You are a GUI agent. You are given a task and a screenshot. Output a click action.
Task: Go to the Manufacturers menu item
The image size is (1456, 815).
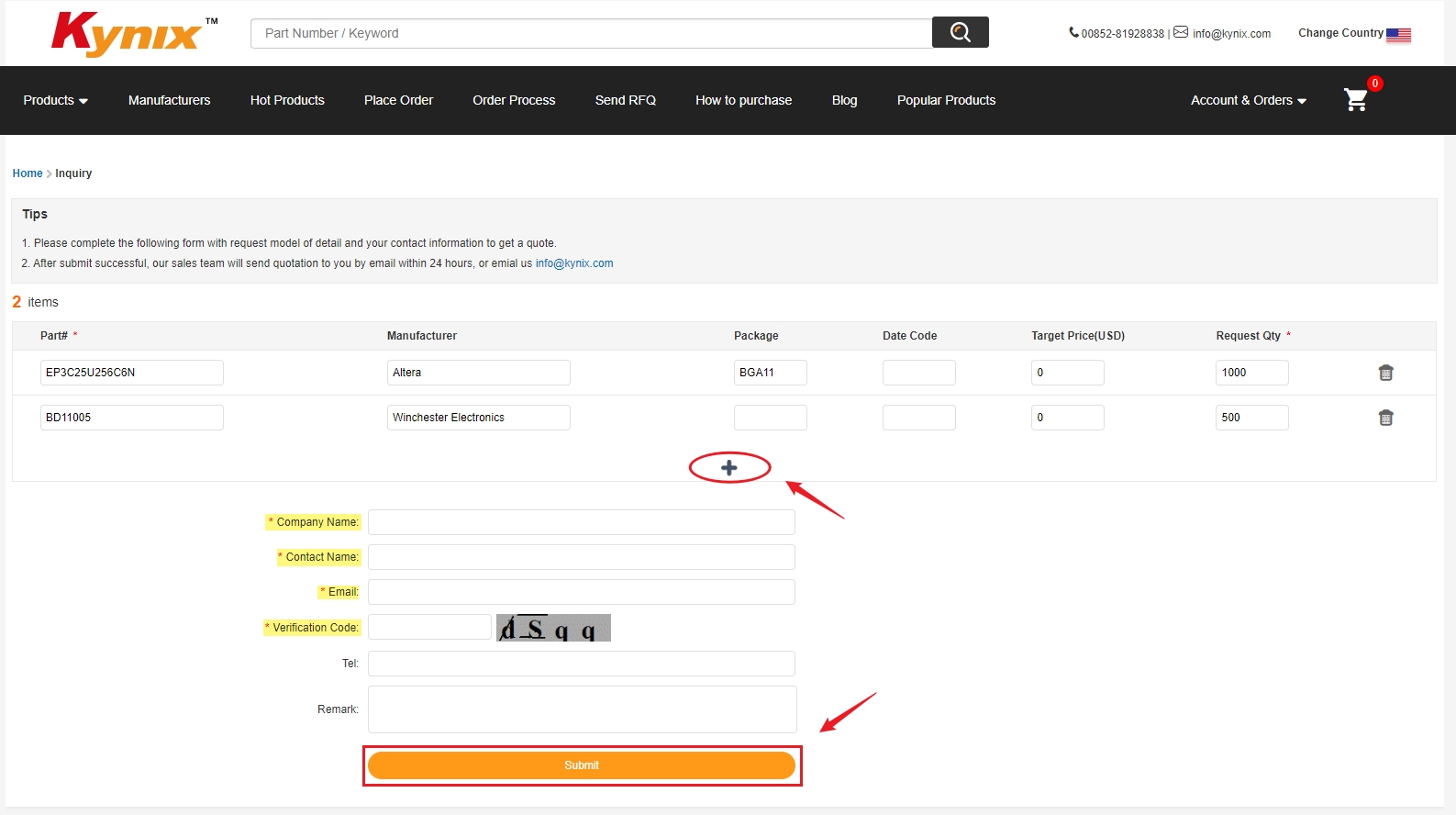click(169, 100)
